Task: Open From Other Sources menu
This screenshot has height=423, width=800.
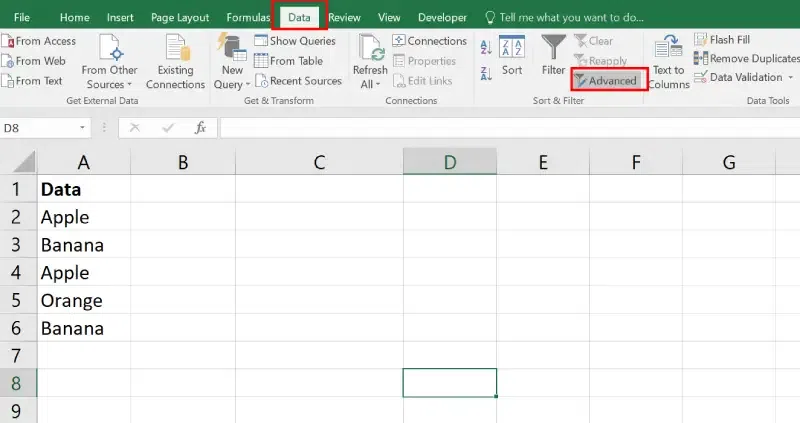Action: pyautogui.click(x=109, y=62)
